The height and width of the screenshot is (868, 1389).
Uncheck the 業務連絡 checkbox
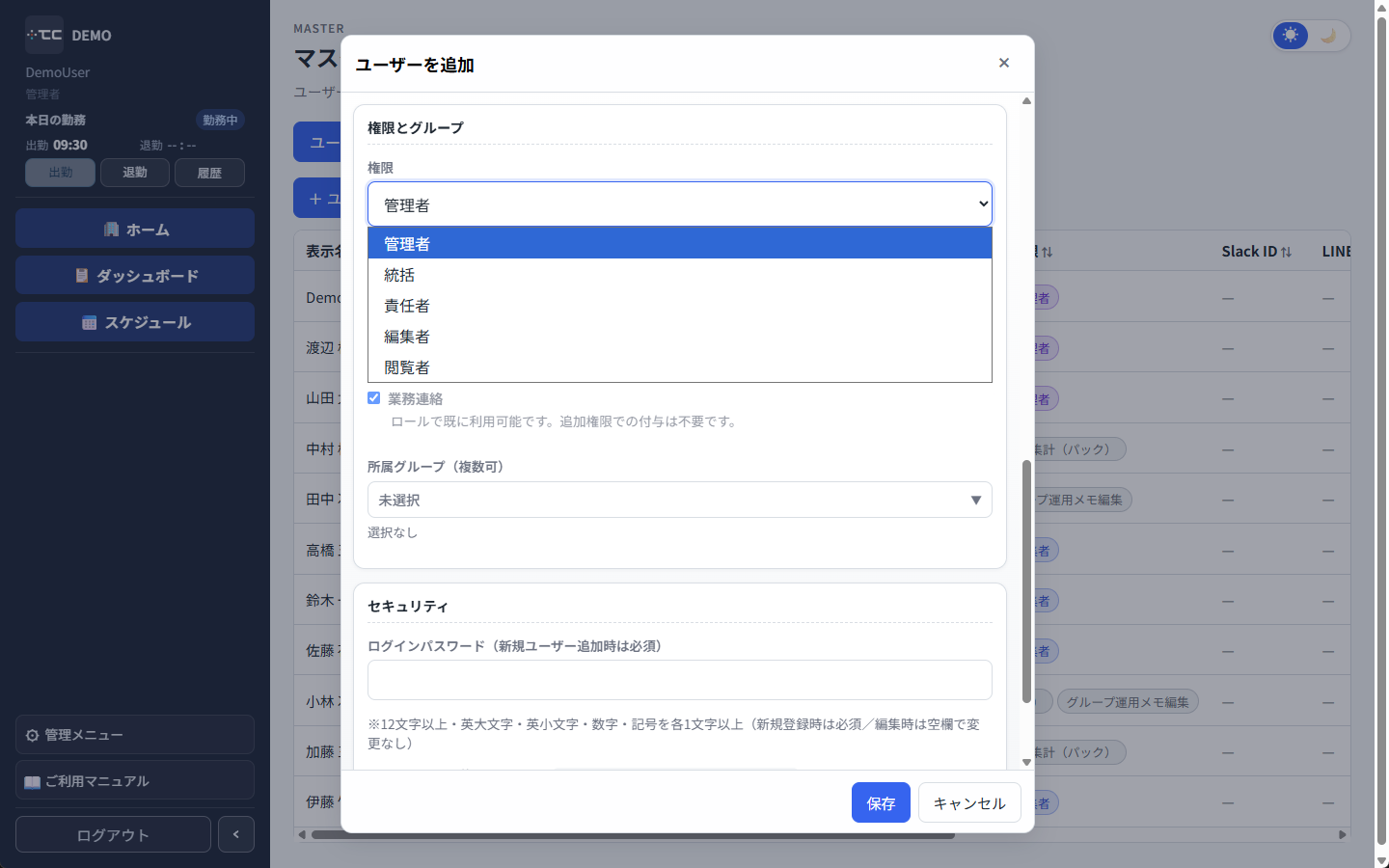tap(374, 397)
